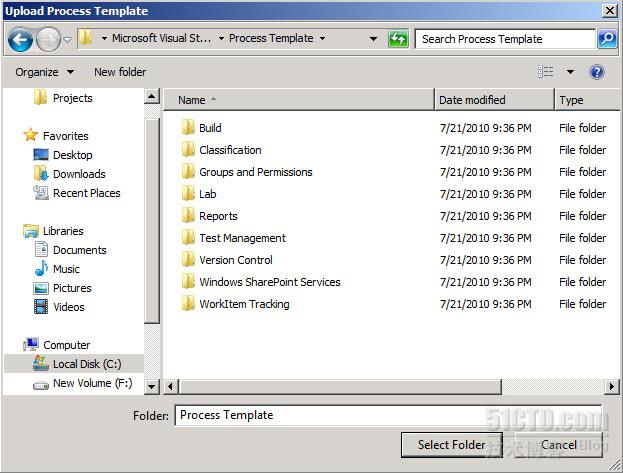Sort by the Name column header

click(299, 100)
